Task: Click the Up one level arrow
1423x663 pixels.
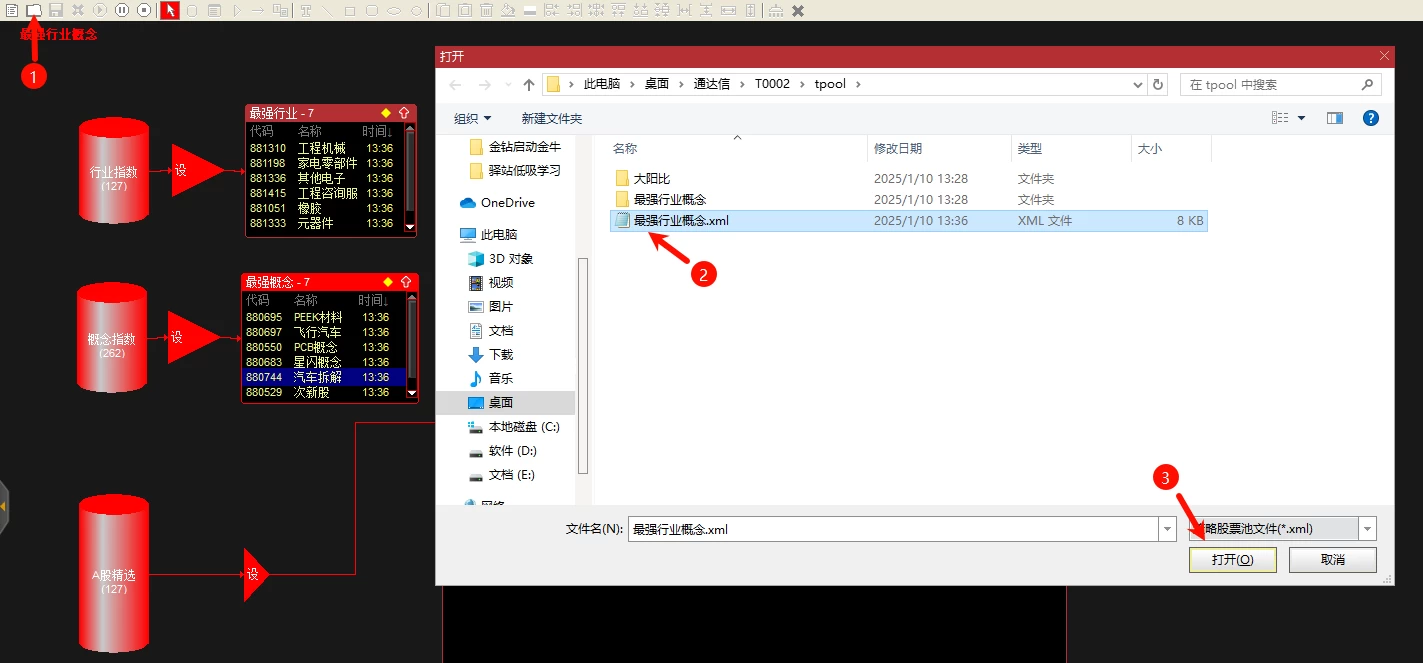Action: [529, 84]
